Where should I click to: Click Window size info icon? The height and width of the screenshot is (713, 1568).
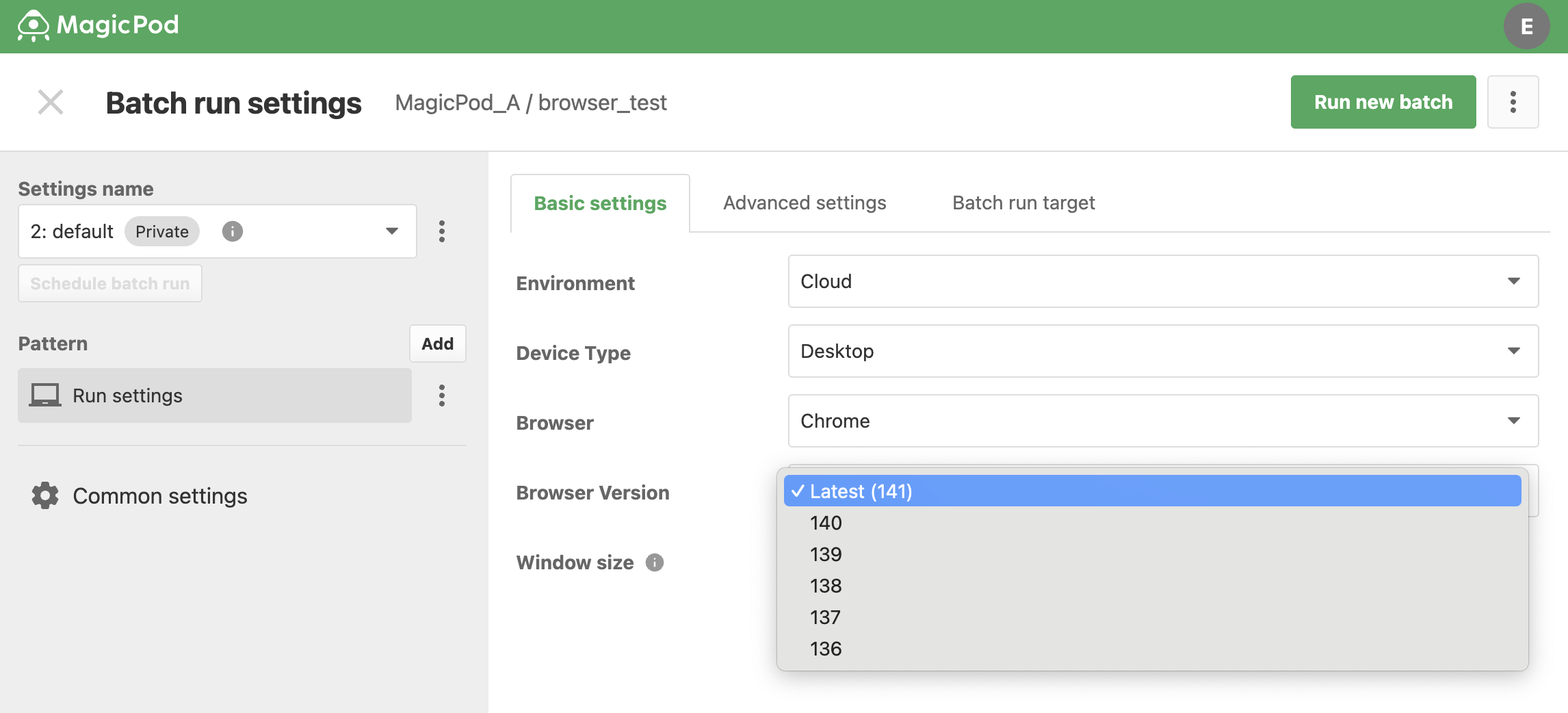[x=655, y=562]
